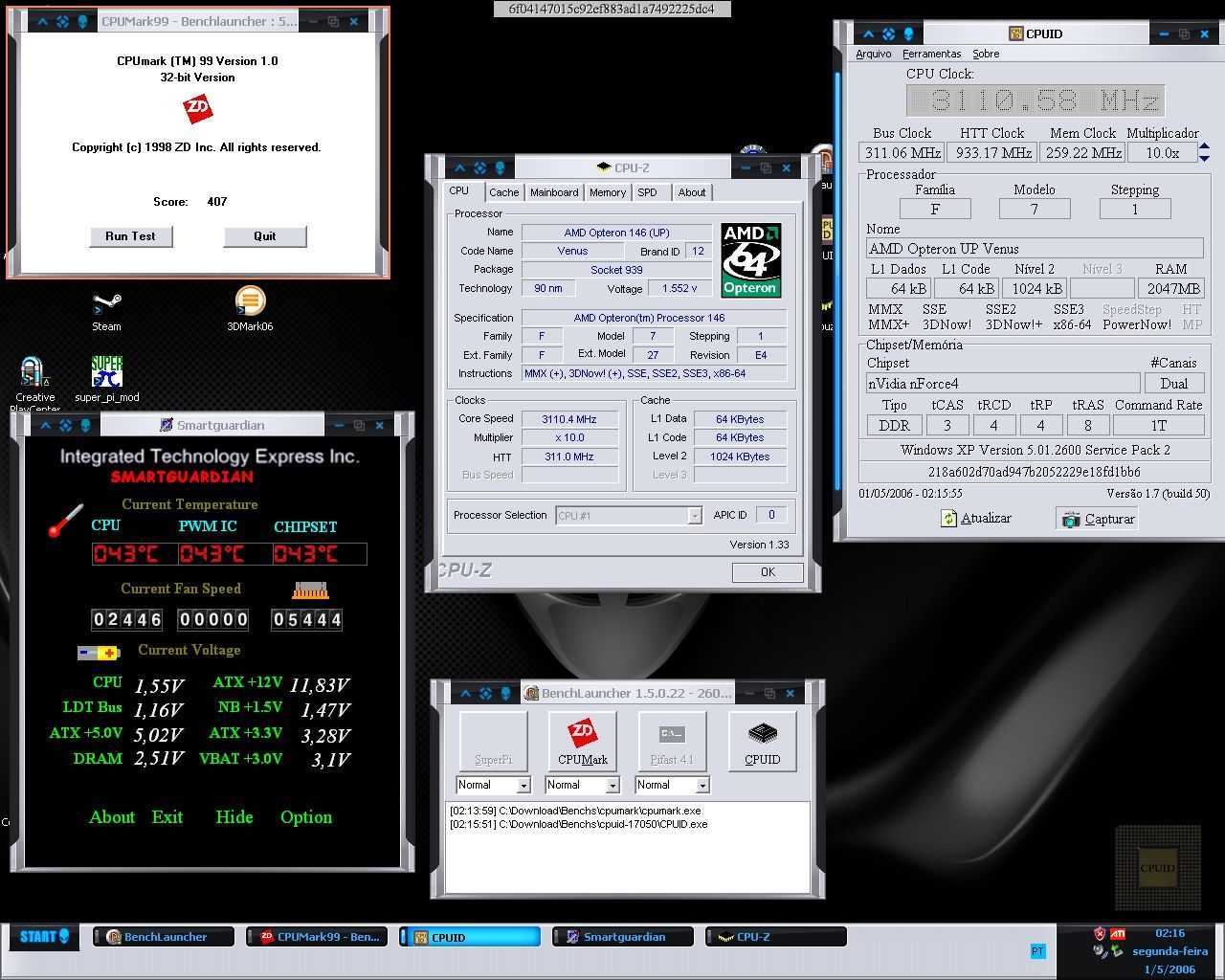This screenshot has width=1225, height=980.
Task: Click the up-arrow icon in the BenchLauncher title bar
Action: [466, 693]
